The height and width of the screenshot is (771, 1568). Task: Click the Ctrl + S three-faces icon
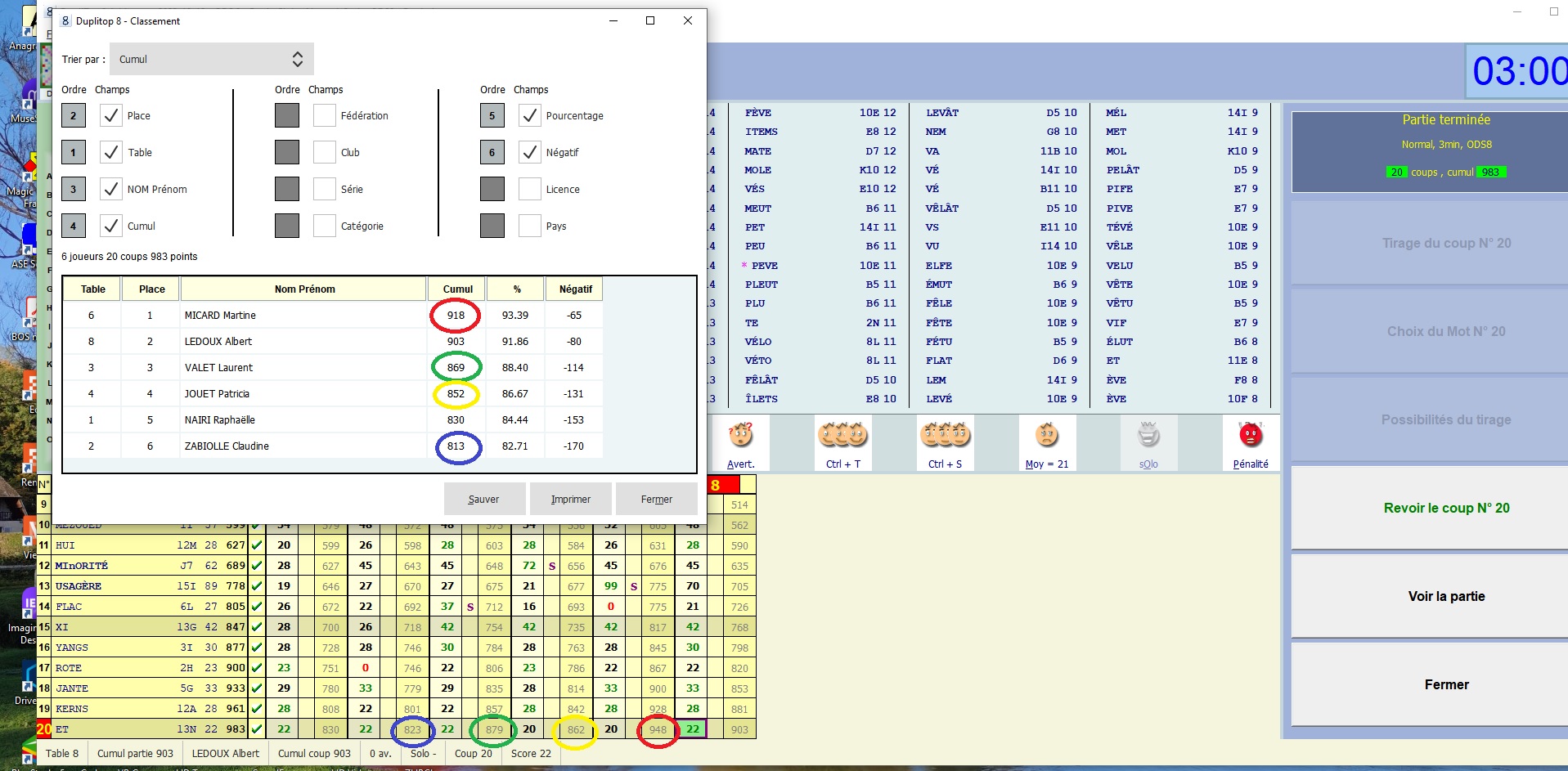[x=945, y=436]
